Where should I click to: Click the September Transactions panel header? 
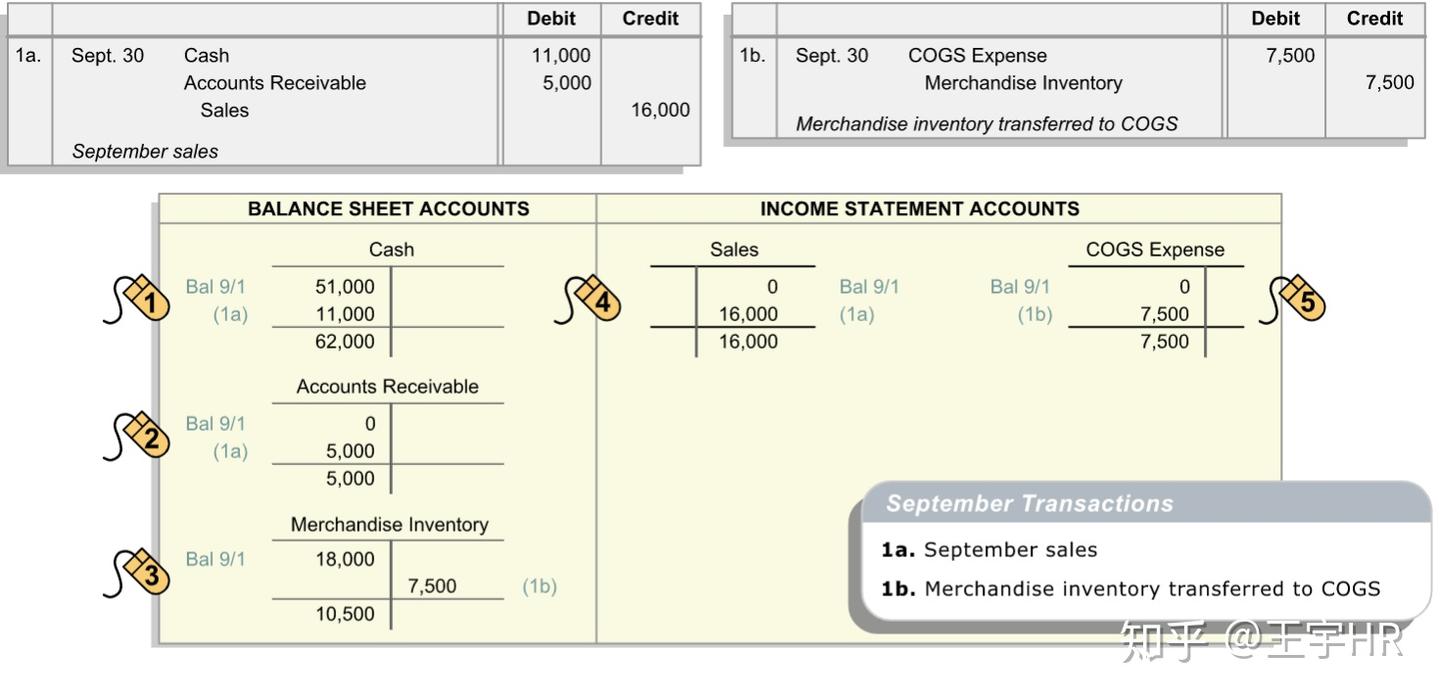tap(1030, 504)
